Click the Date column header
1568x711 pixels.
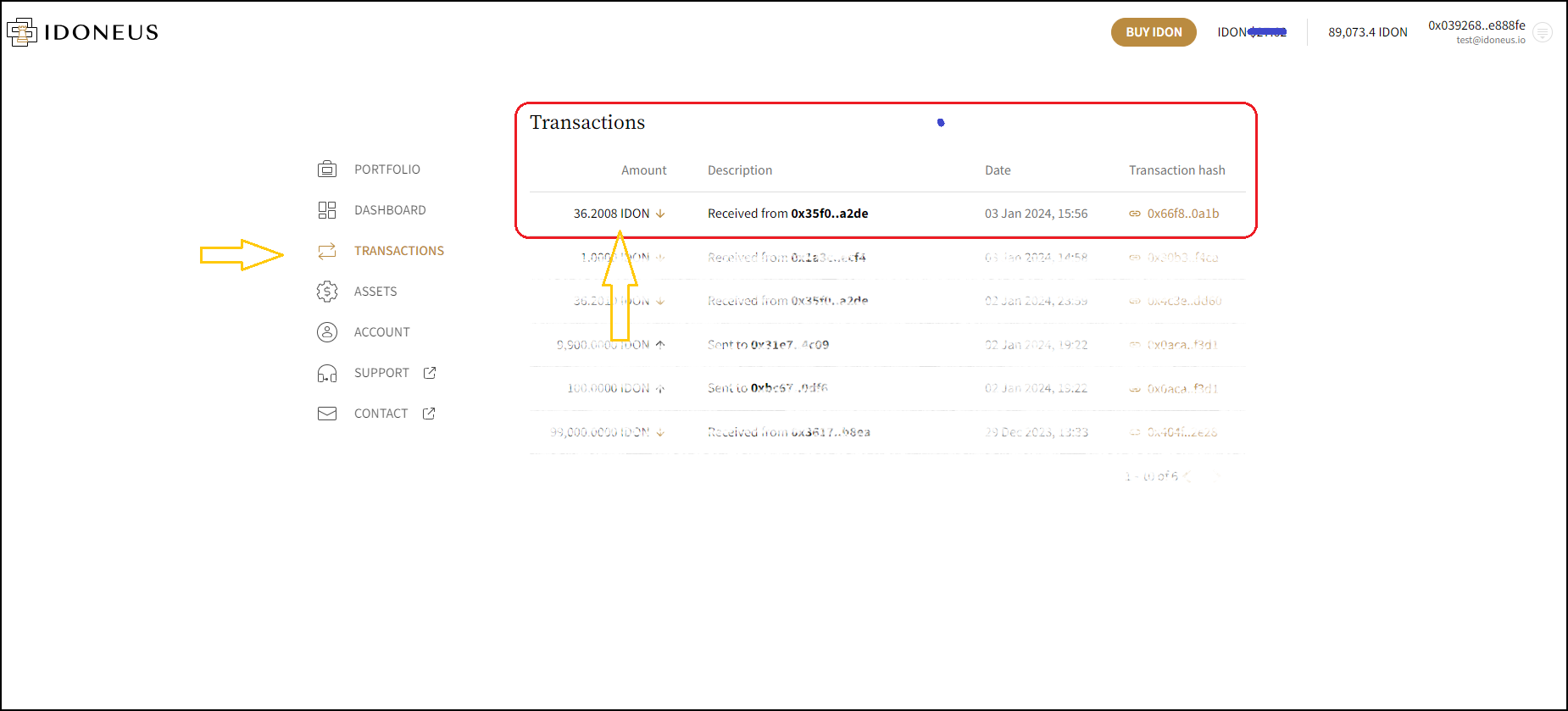998,170
